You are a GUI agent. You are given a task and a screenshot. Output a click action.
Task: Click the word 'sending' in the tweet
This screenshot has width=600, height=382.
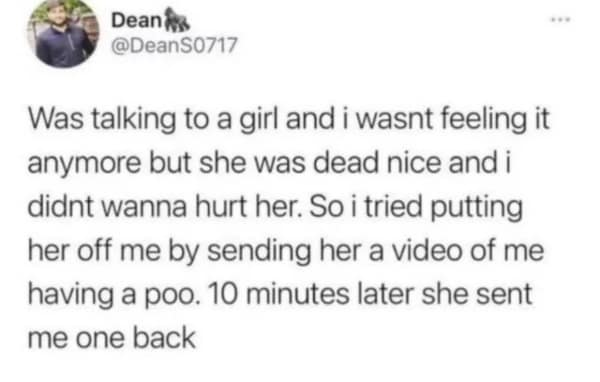coord(260,251)
